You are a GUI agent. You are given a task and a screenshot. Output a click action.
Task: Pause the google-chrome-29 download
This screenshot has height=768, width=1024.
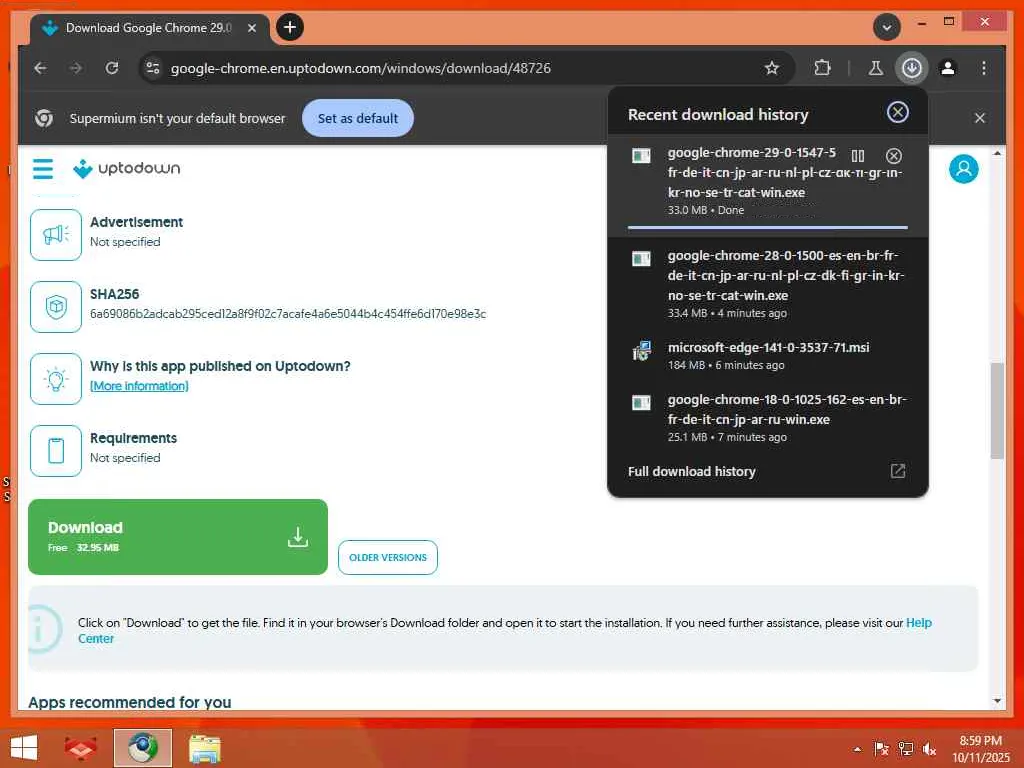tap(857, 155)
